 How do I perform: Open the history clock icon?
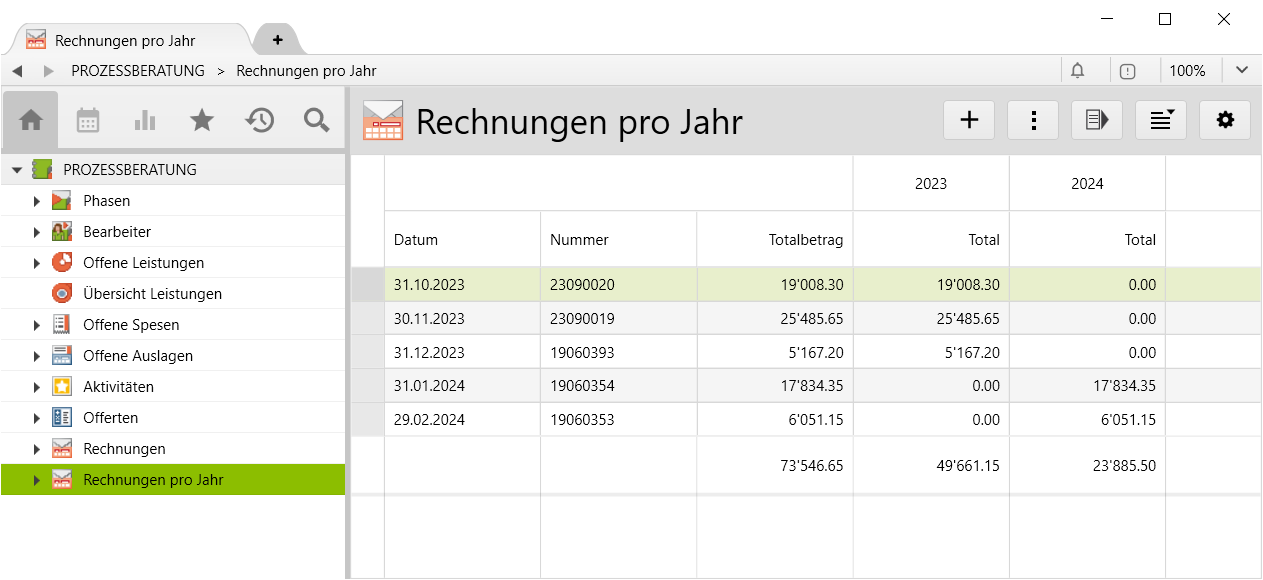pyautogui.click(x=259, y=121)
